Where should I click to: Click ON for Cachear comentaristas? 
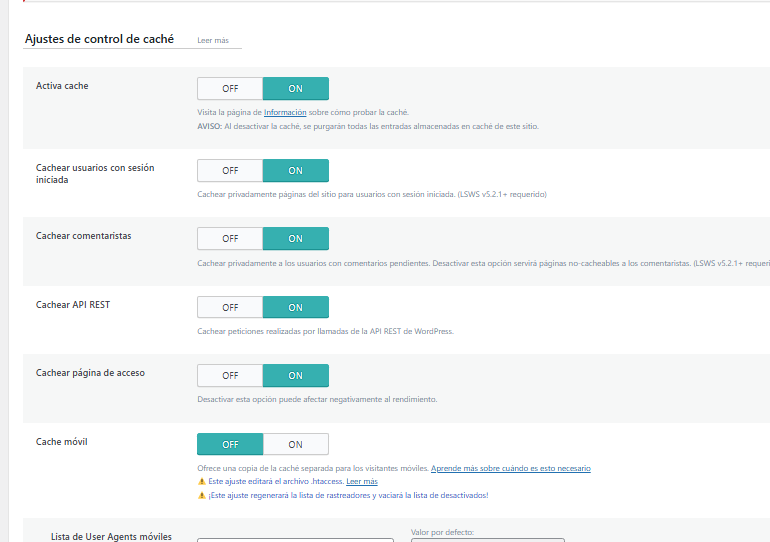pos(296,239)
